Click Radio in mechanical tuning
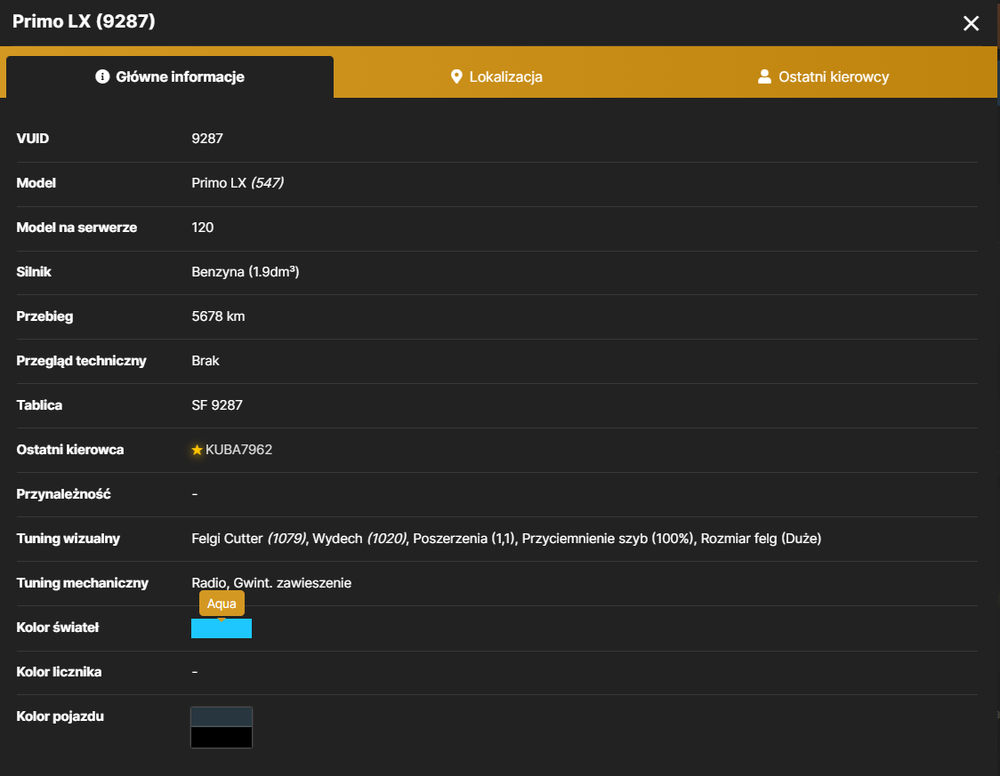The width and height of the screenshot is (1000, 776). (x=209, y=583)
